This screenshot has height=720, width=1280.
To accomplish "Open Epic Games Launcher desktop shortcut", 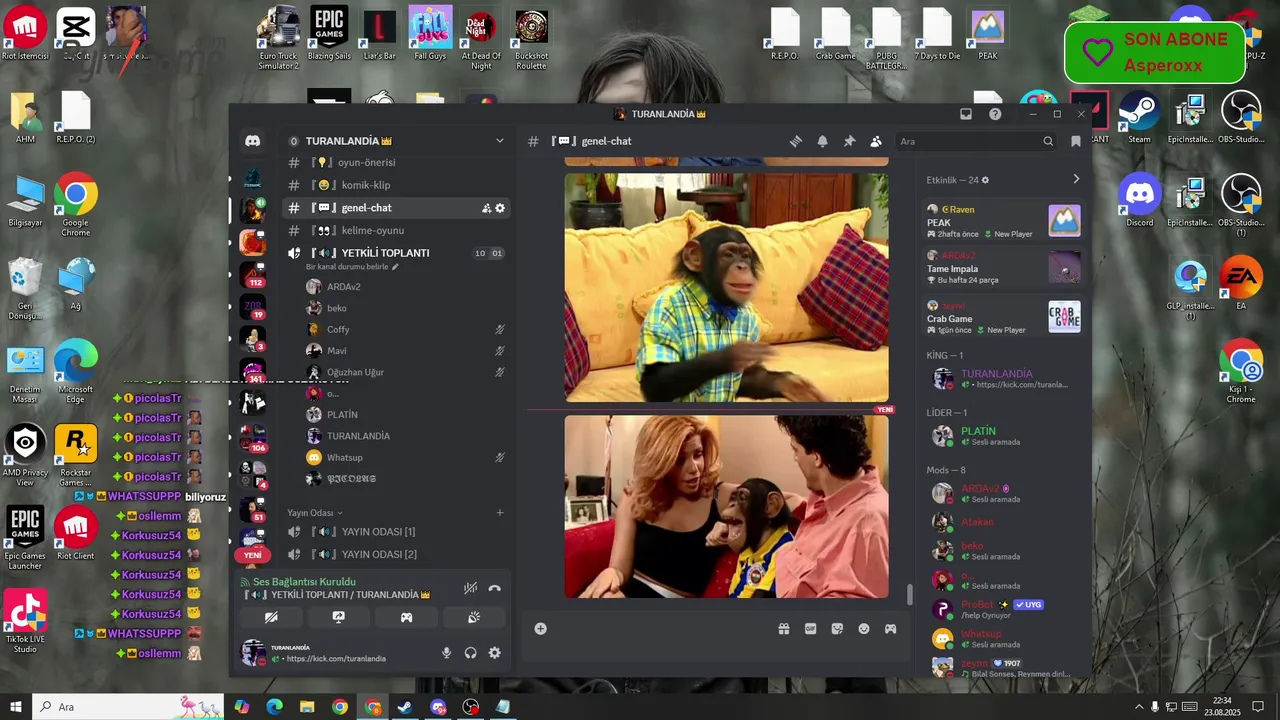I will (25, 539).
